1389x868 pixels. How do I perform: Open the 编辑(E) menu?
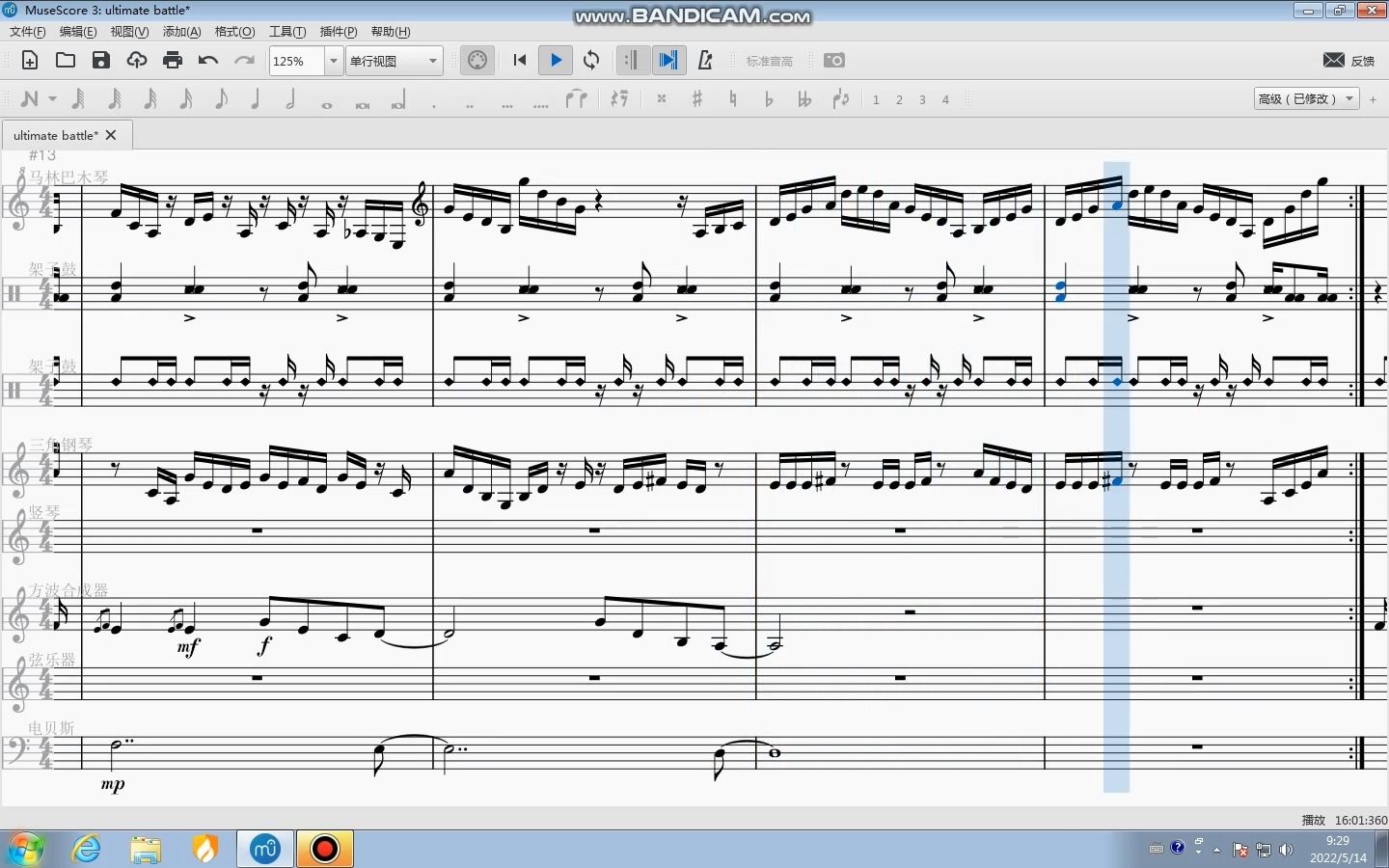[78, 32]
